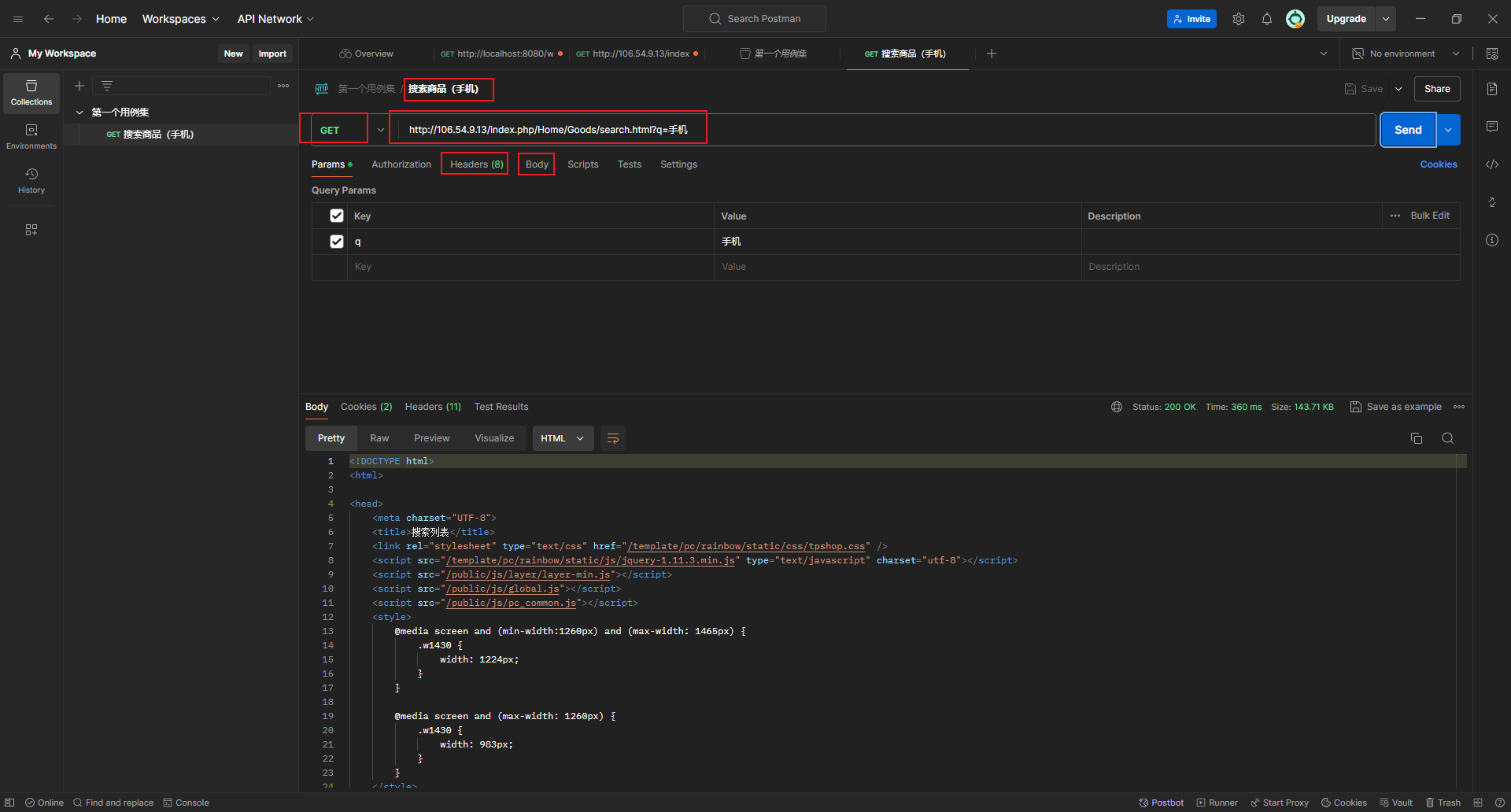
Task: Open the response Headers (11) tab
Action: pos(433,407)
